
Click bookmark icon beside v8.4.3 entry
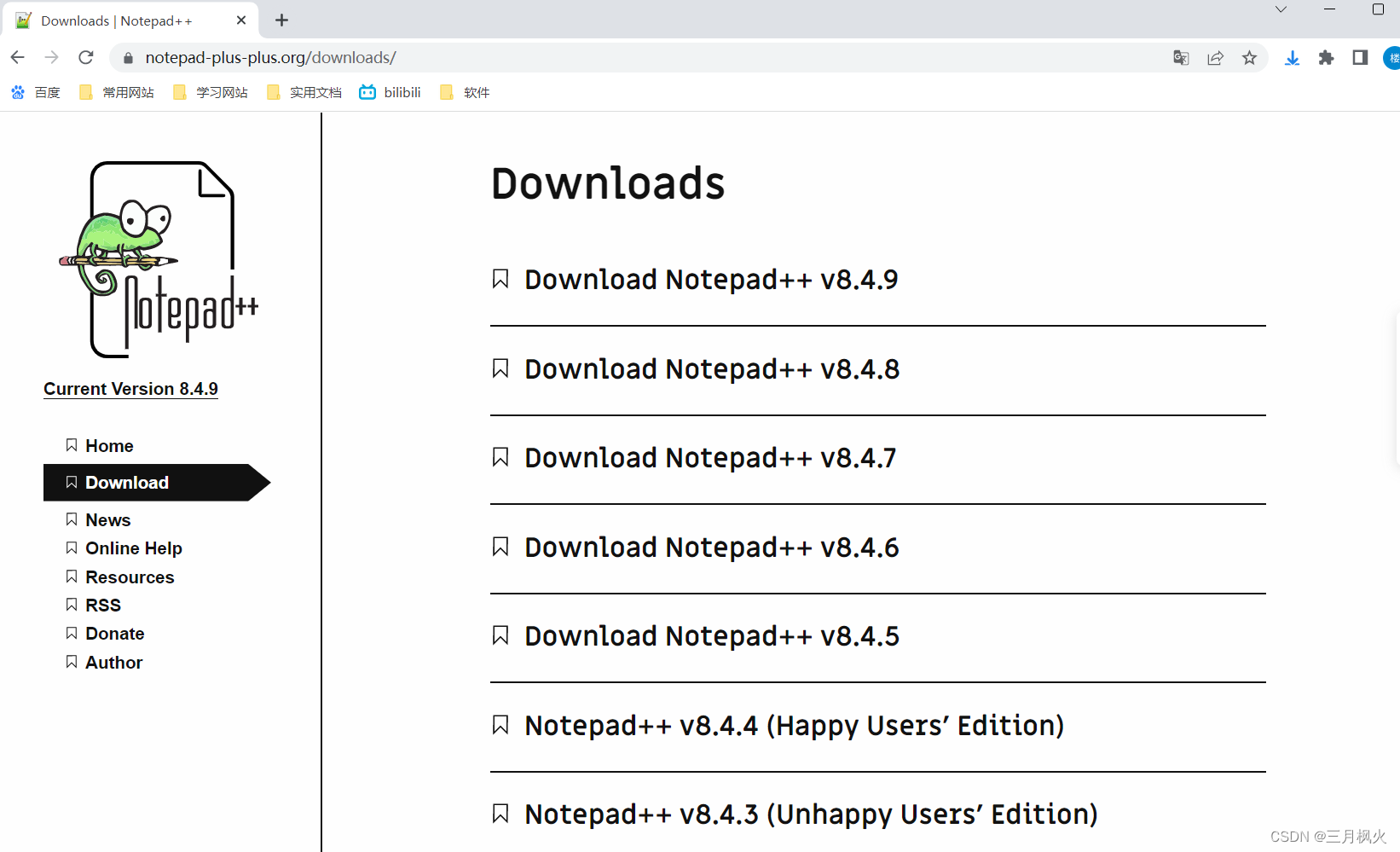click(x=500, y=814)
